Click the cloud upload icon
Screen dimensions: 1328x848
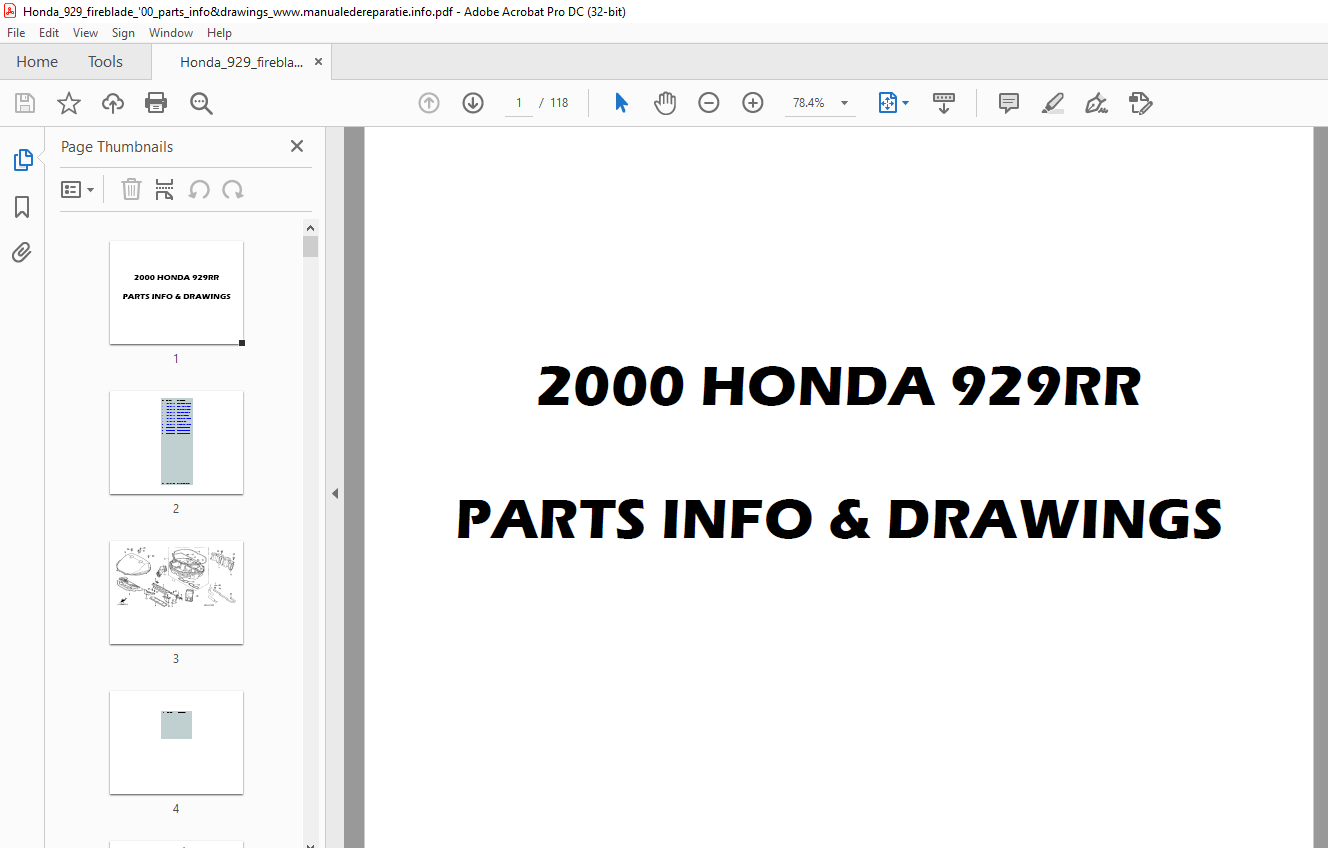113,103
